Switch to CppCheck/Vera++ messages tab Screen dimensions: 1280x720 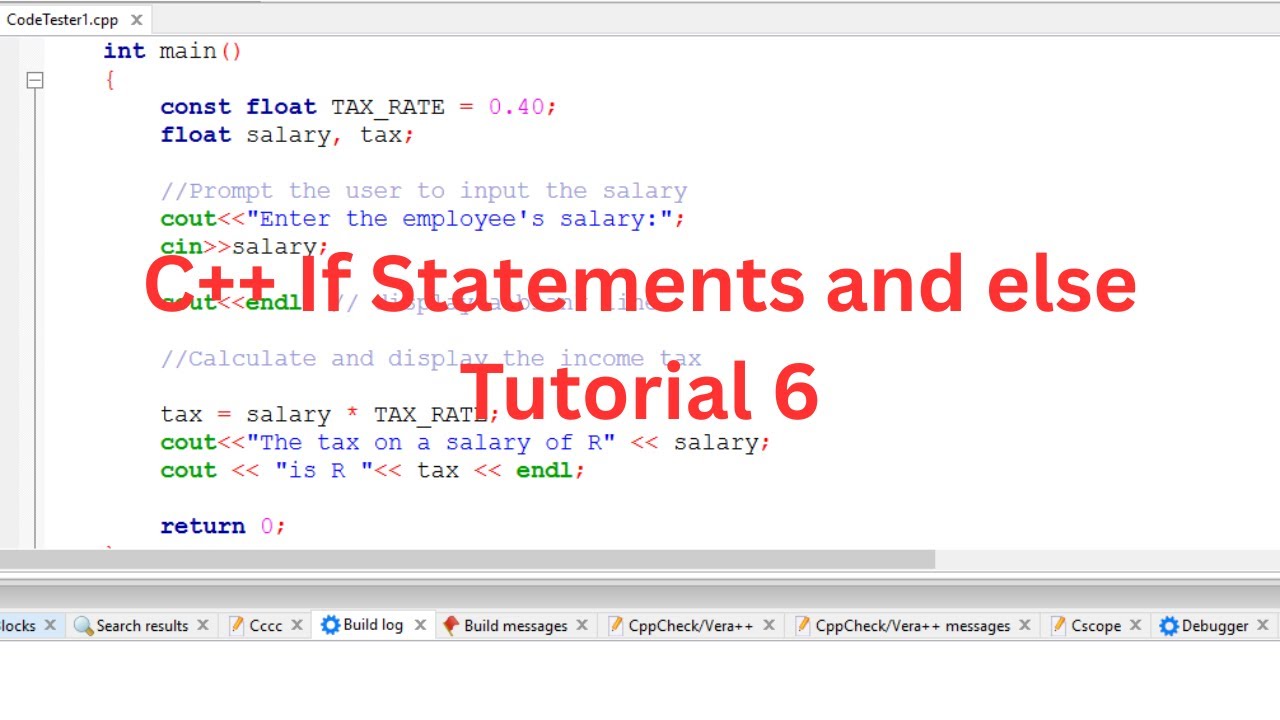[912, 626]
